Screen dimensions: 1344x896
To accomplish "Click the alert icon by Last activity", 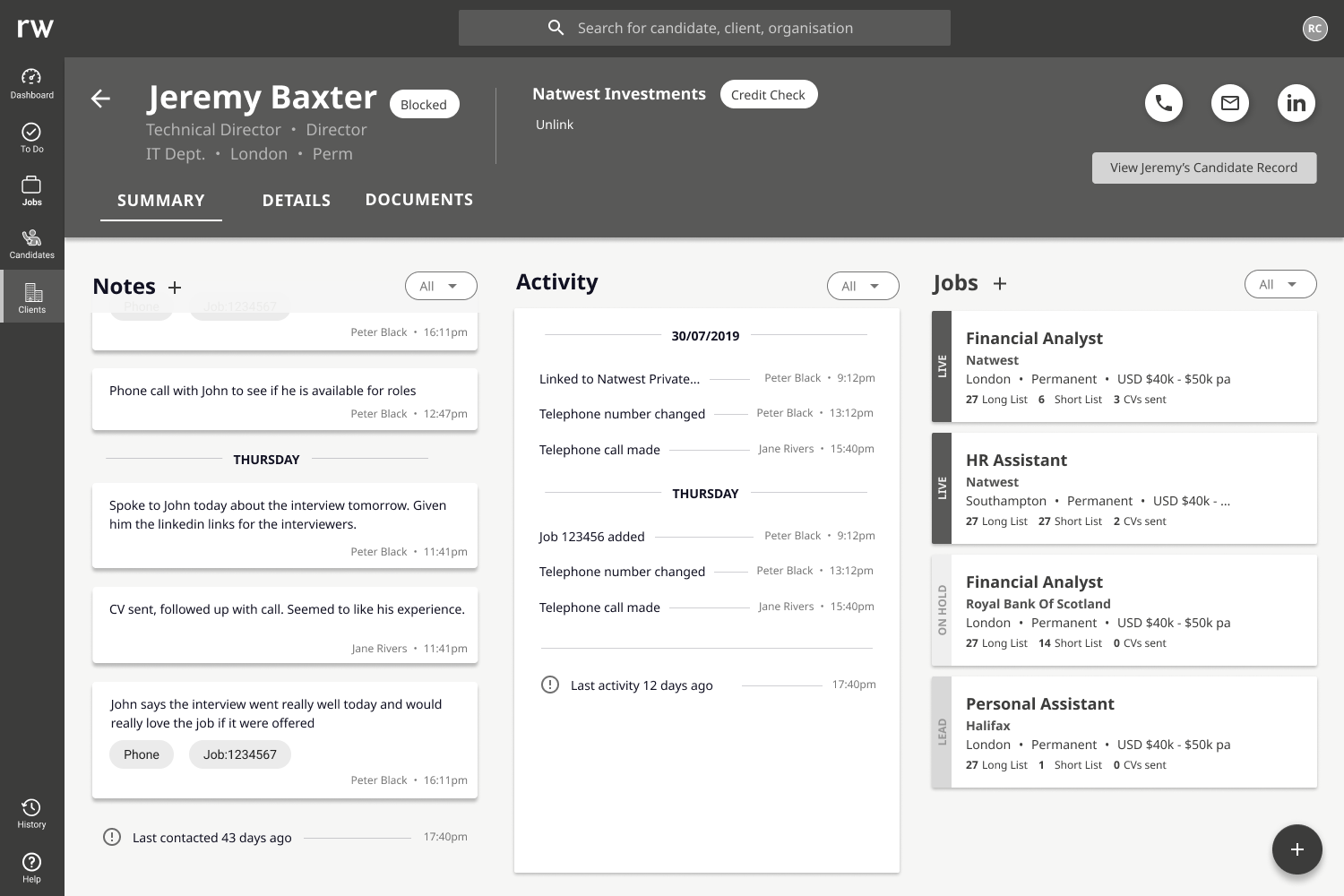I will coord(550,685).
